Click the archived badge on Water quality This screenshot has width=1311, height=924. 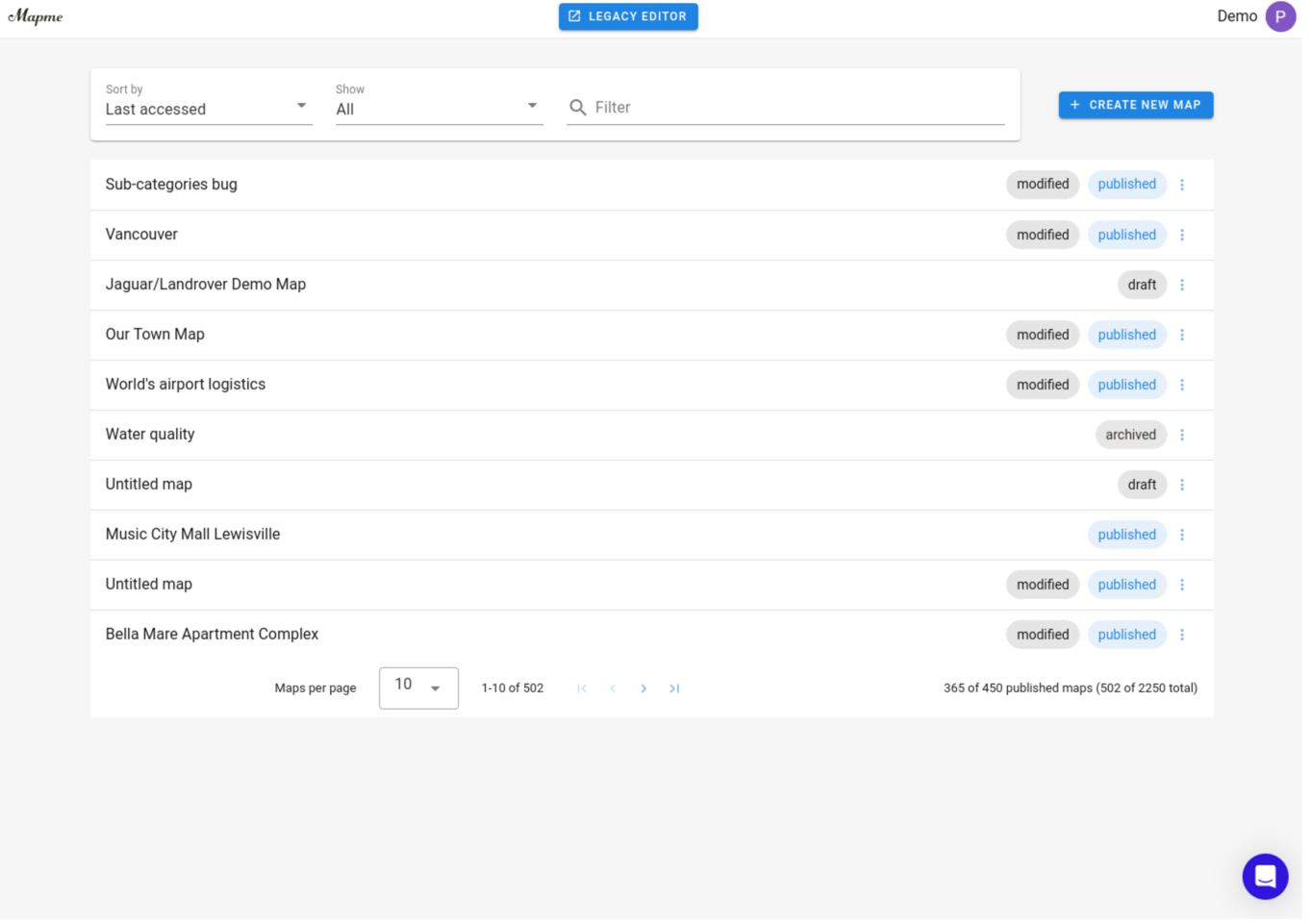point(1130,435)
